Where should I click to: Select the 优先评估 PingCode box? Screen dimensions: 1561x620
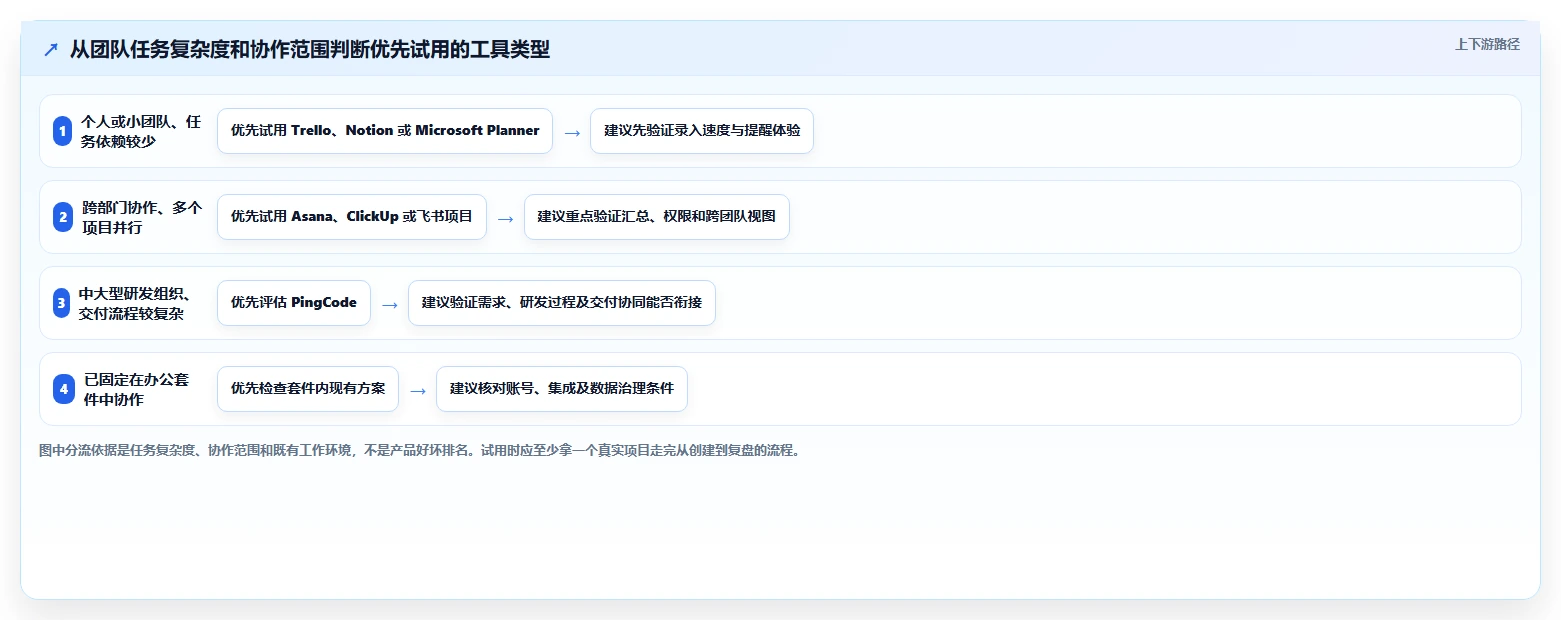294,303
